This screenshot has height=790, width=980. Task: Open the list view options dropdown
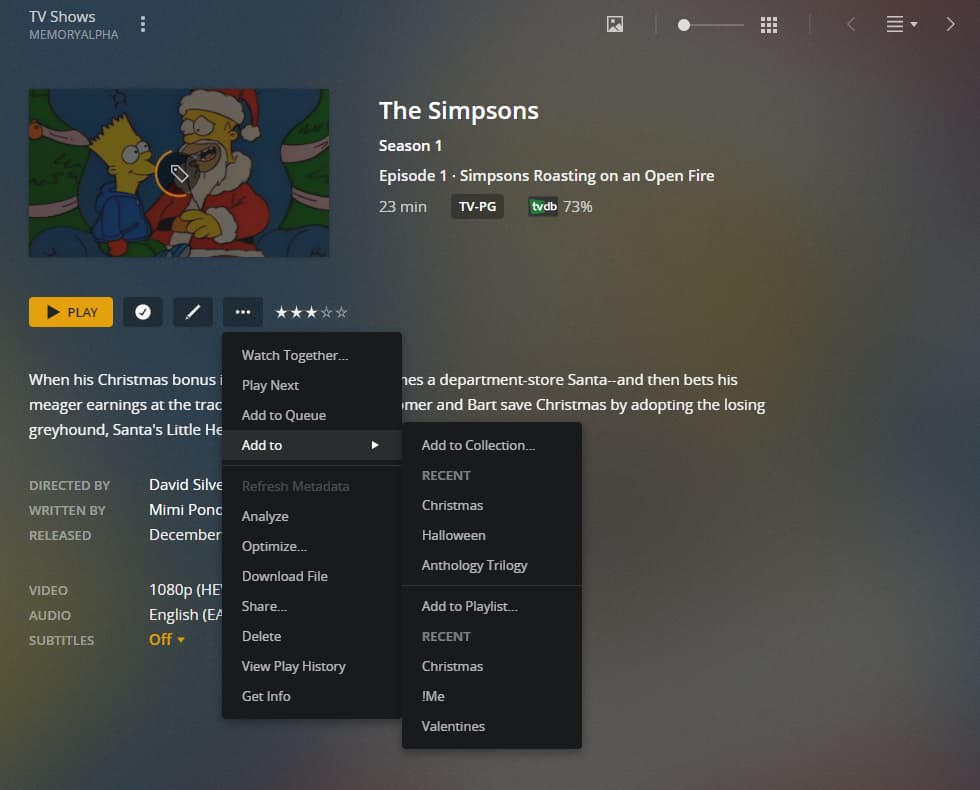[x=901, y=24]
